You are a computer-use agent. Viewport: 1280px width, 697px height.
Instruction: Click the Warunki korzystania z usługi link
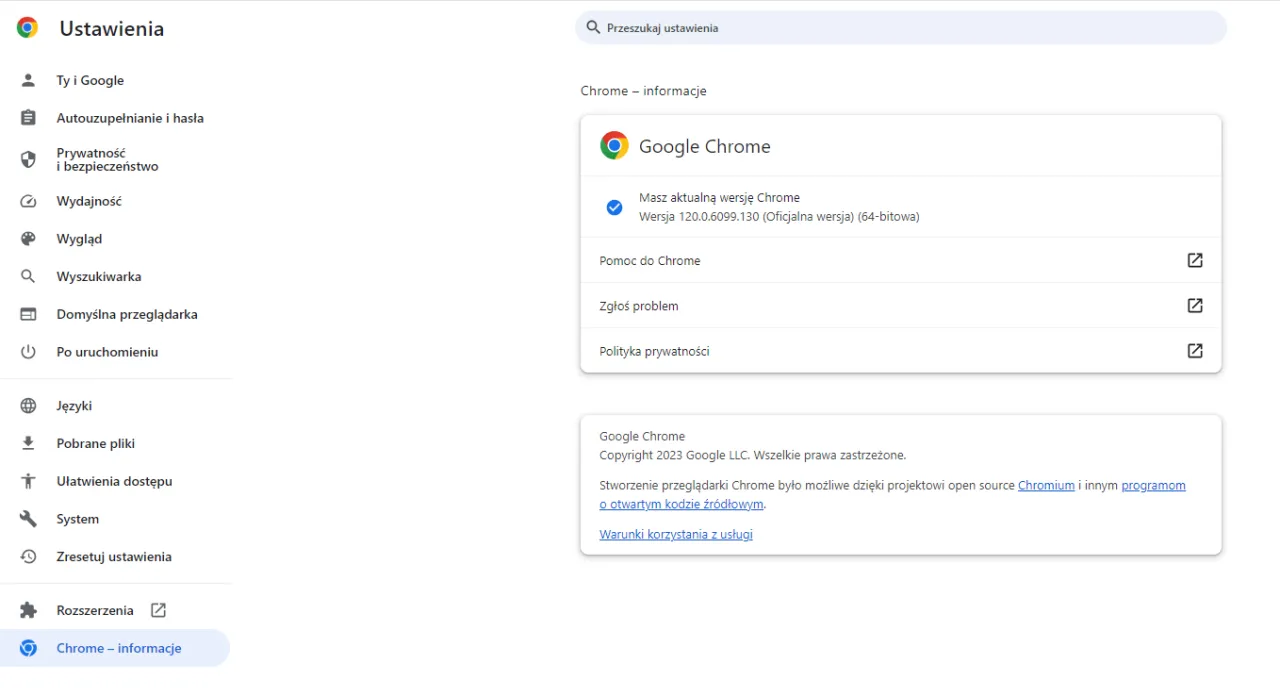pos(676,534)
